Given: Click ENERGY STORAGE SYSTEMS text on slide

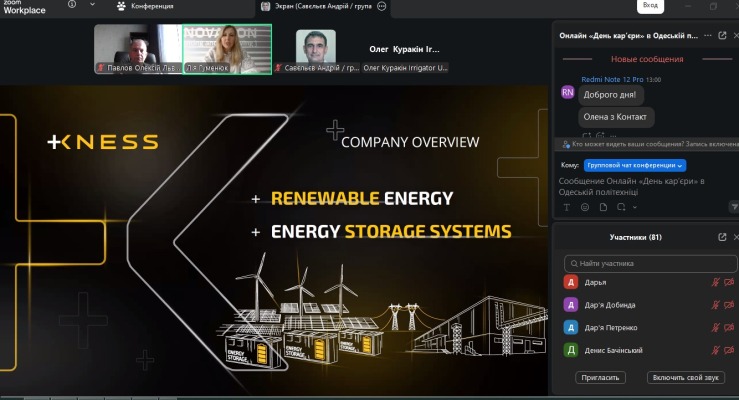Looking at the screenshot, I should (x=391, y=231).
